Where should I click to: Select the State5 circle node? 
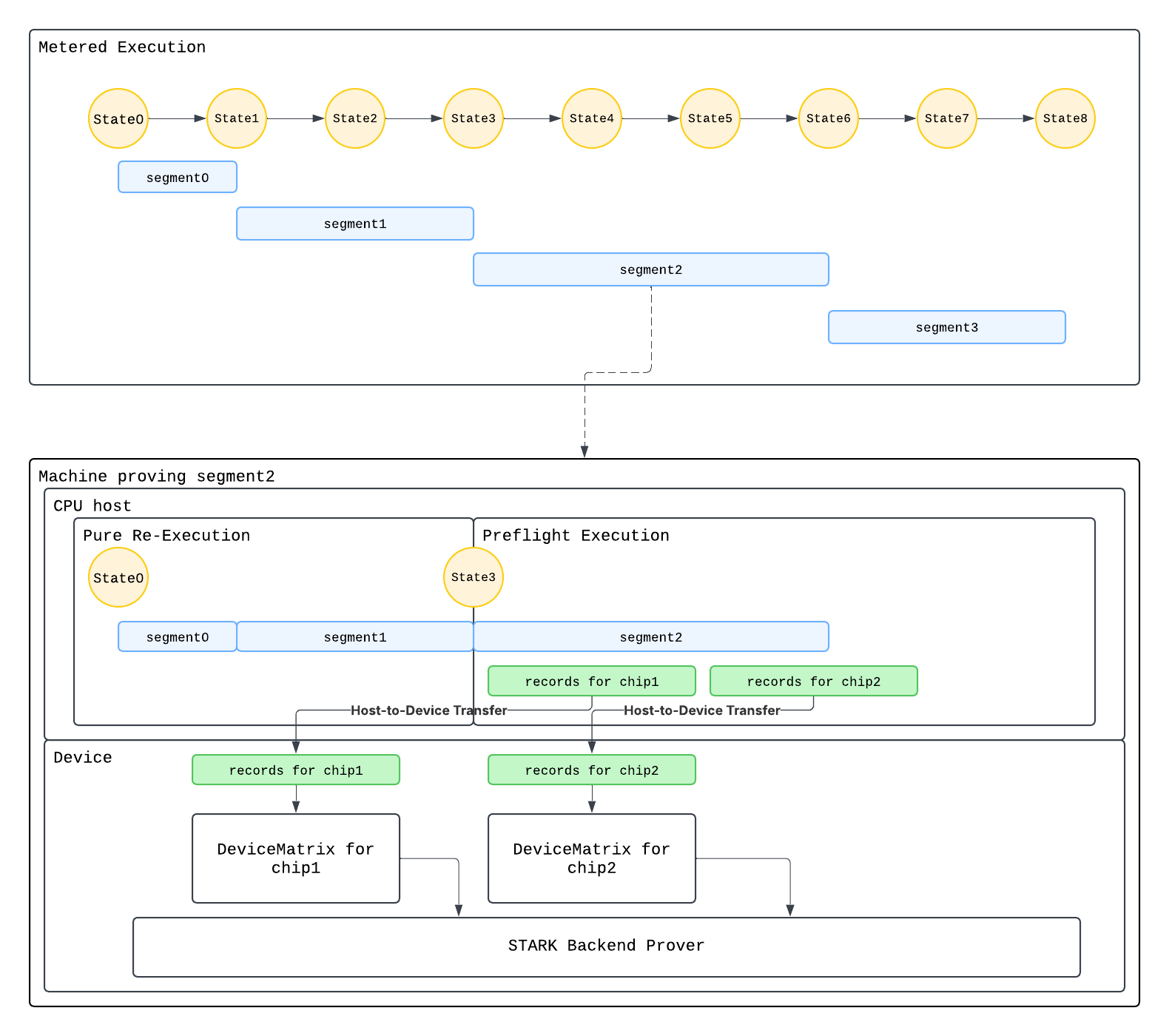pos(710,118)
